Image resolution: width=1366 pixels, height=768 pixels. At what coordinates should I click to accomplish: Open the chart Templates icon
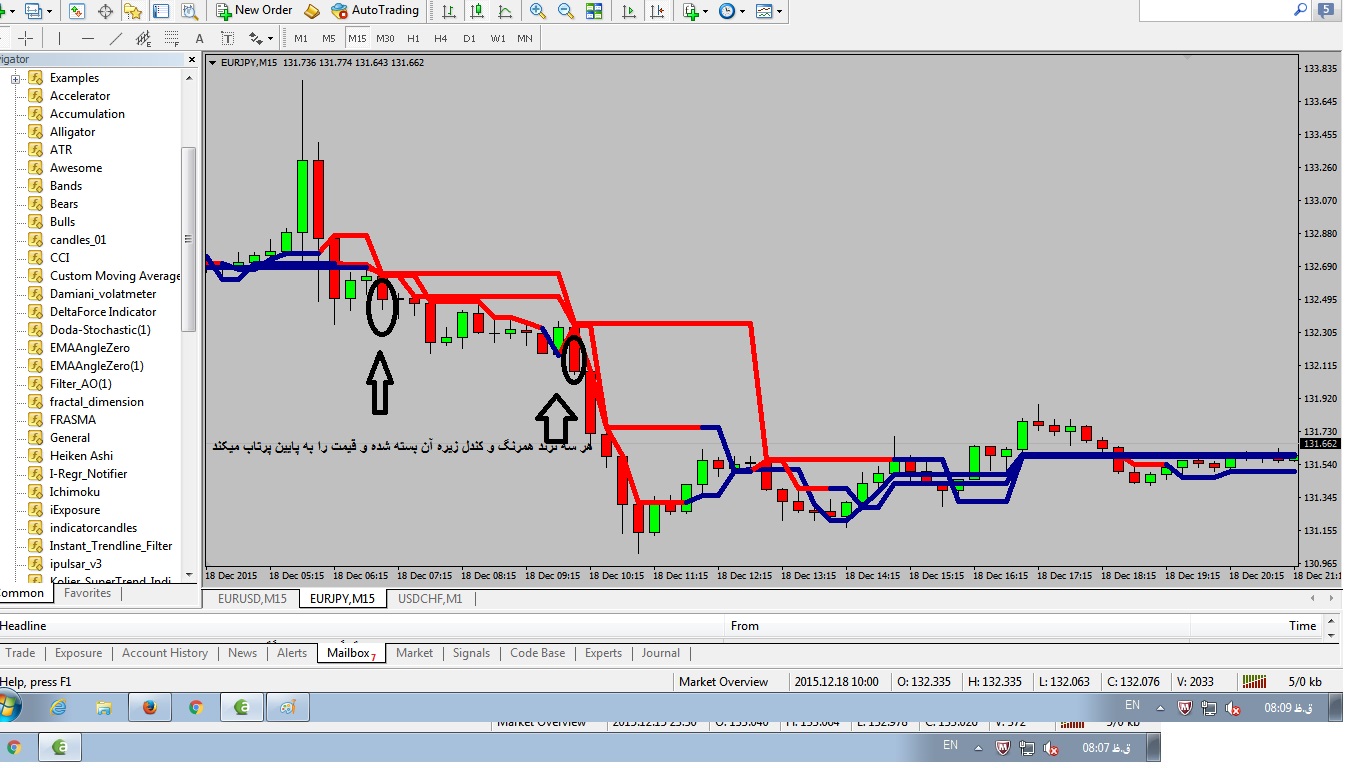click(765, 11)
